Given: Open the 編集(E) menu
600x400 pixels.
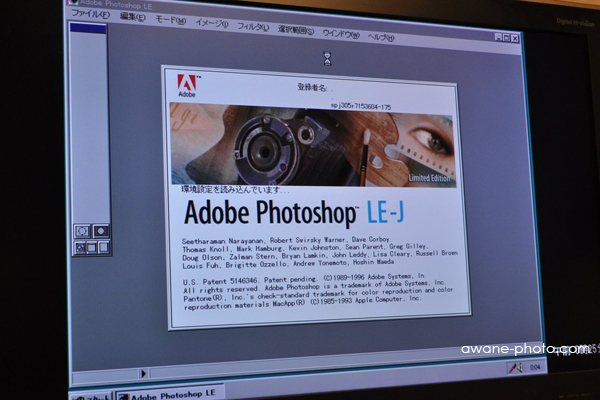Looking at the screenshot, I should 132,17.
